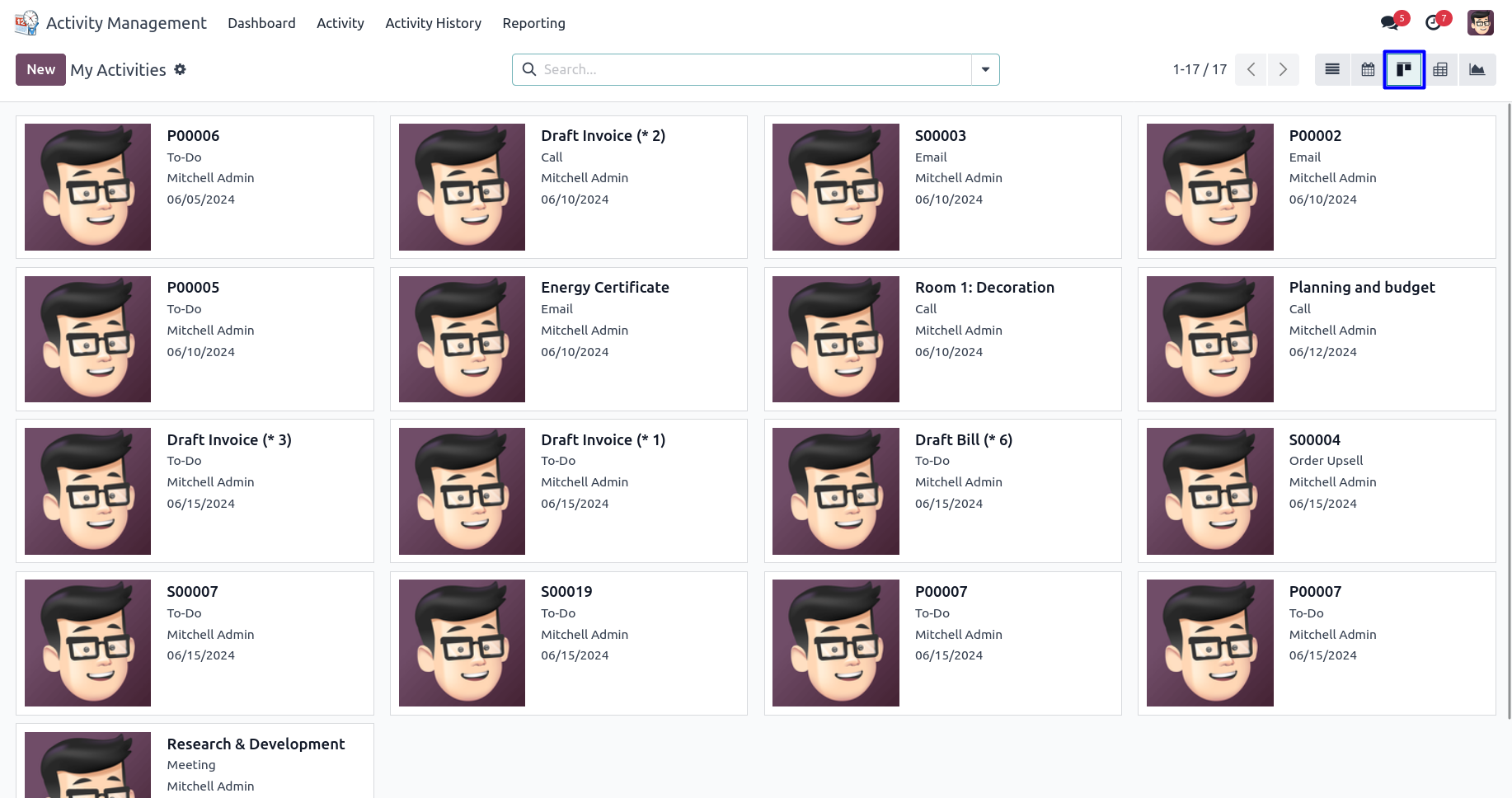Expand the search options dropdown arrow
This screenshot has height=798, width=1512.
(x=985, y=70)
